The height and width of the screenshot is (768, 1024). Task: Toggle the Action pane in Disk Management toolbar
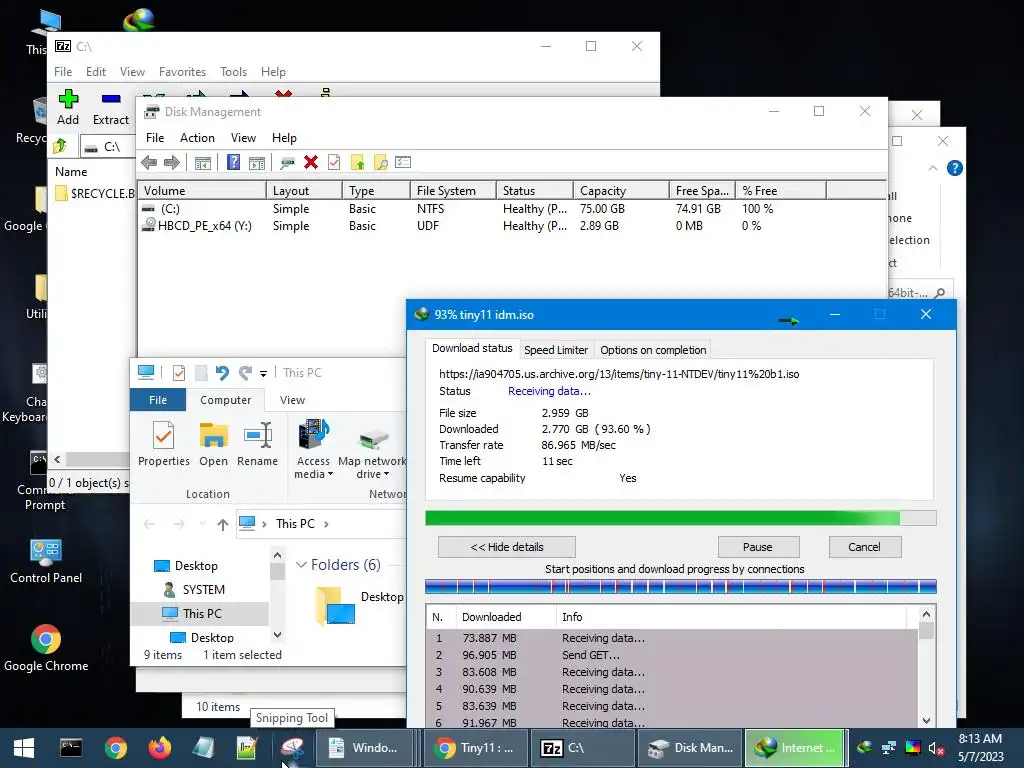tap(257, 163)
